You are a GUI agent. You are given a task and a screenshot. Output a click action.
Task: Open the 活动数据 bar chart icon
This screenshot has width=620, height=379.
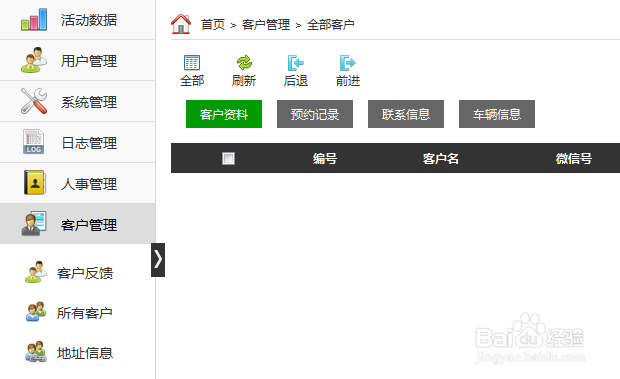coord(34,20)
